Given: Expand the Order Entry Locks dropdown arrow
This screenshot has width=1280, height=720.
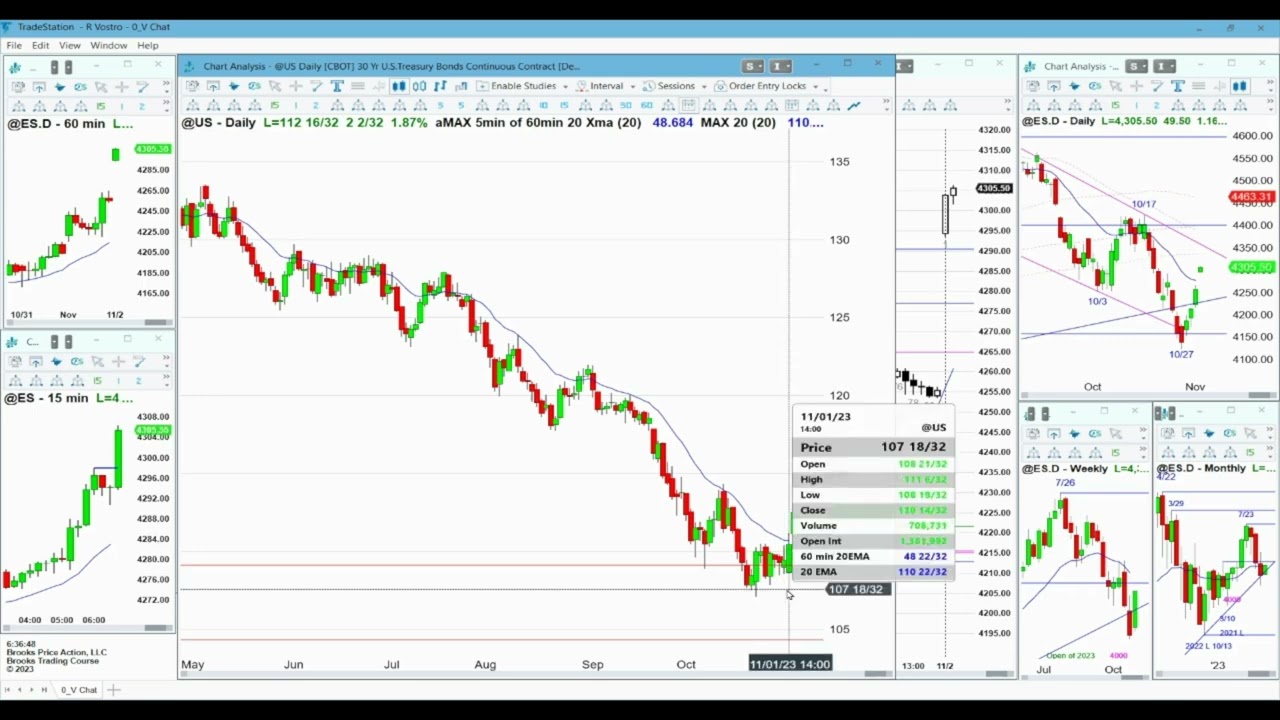Looking at the screenshot, I should pos(815,87).
